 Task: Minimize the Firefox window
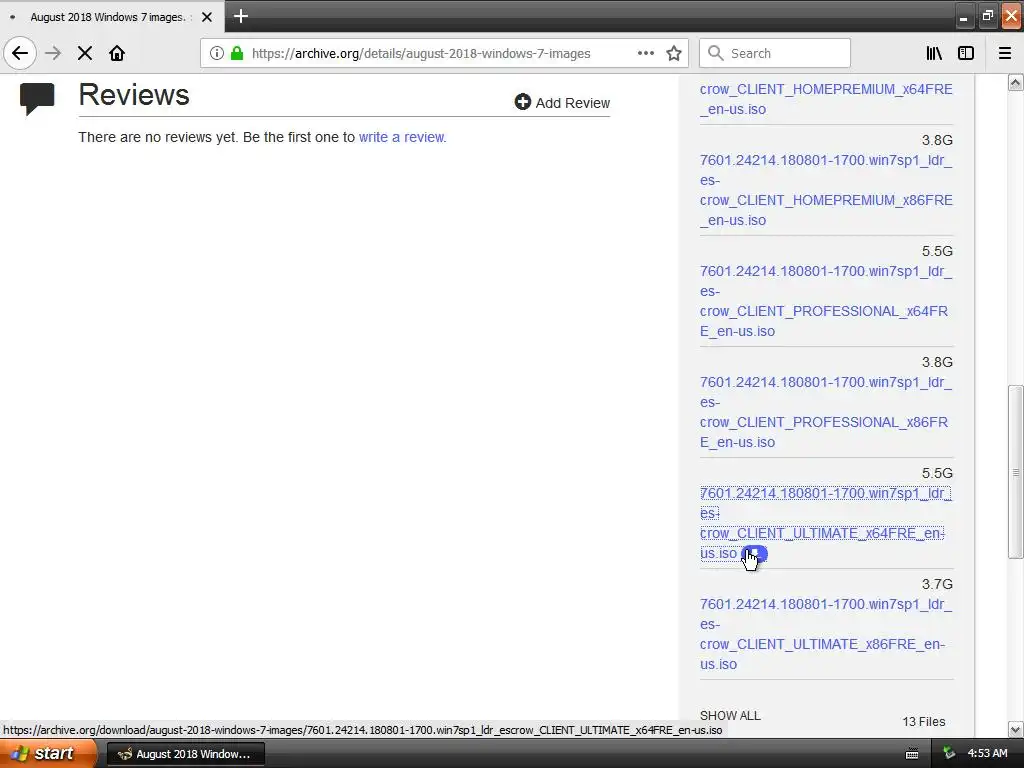coord(964,16)
